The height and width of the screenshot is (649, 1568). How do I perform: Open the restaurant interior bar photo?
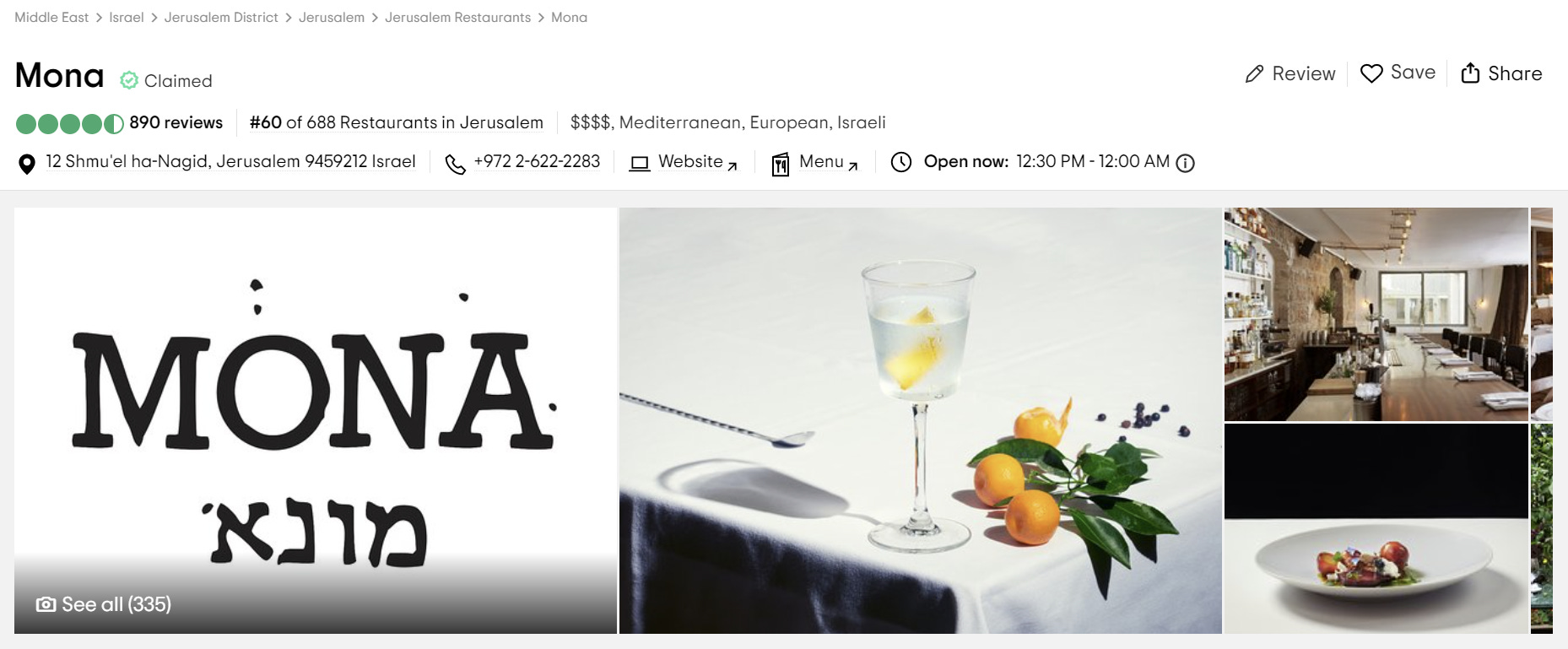click(x=1376, y=314)
